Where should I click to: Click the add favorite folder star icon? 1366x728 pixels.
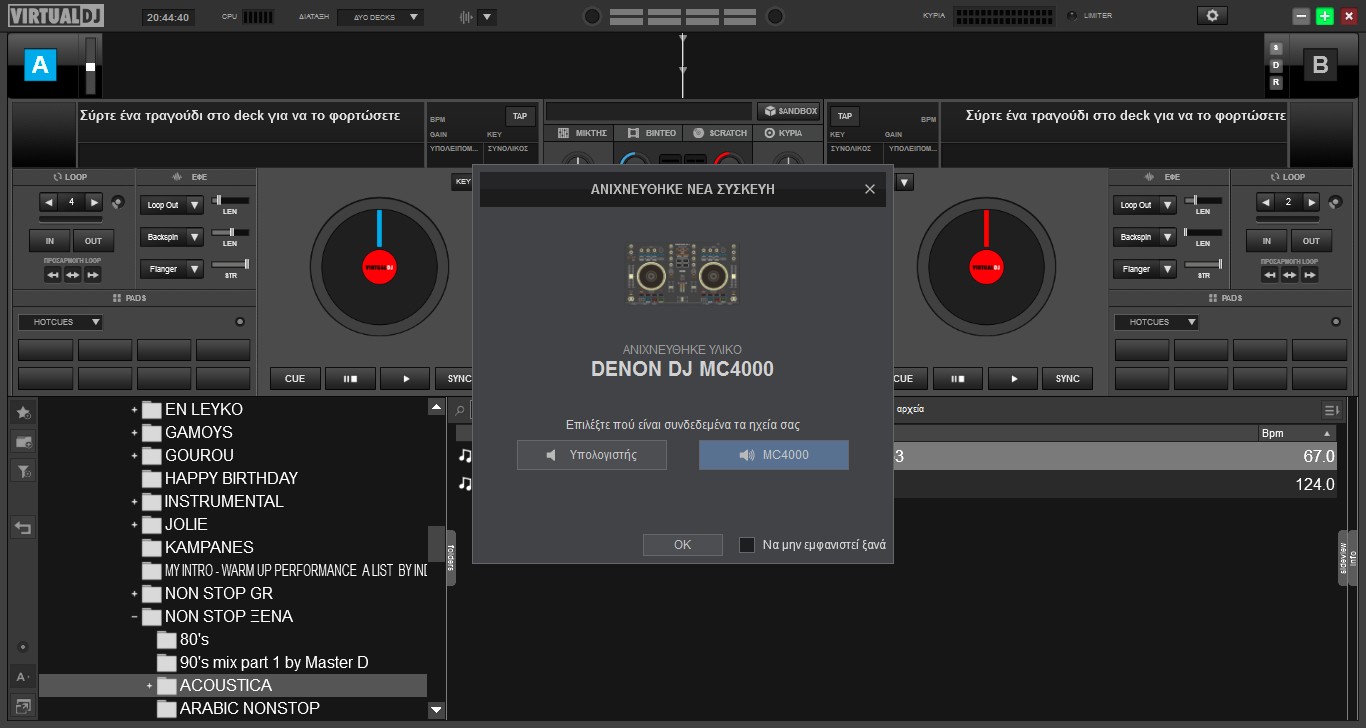24,412
